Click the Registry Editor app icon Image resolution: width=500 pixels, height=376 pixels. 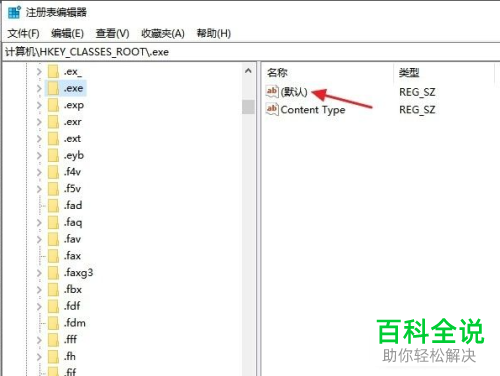pyautogui.click(x=14, y=12)
